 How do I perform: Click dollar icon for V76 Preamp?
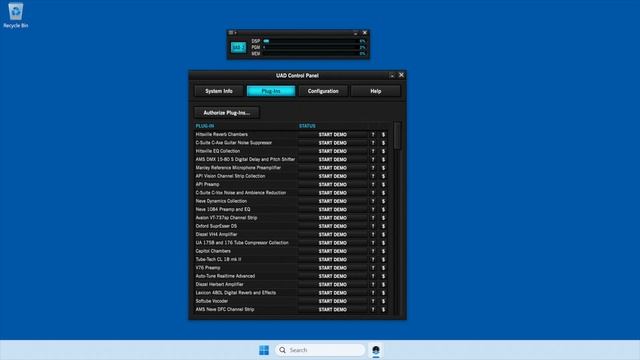pos(383,268)
